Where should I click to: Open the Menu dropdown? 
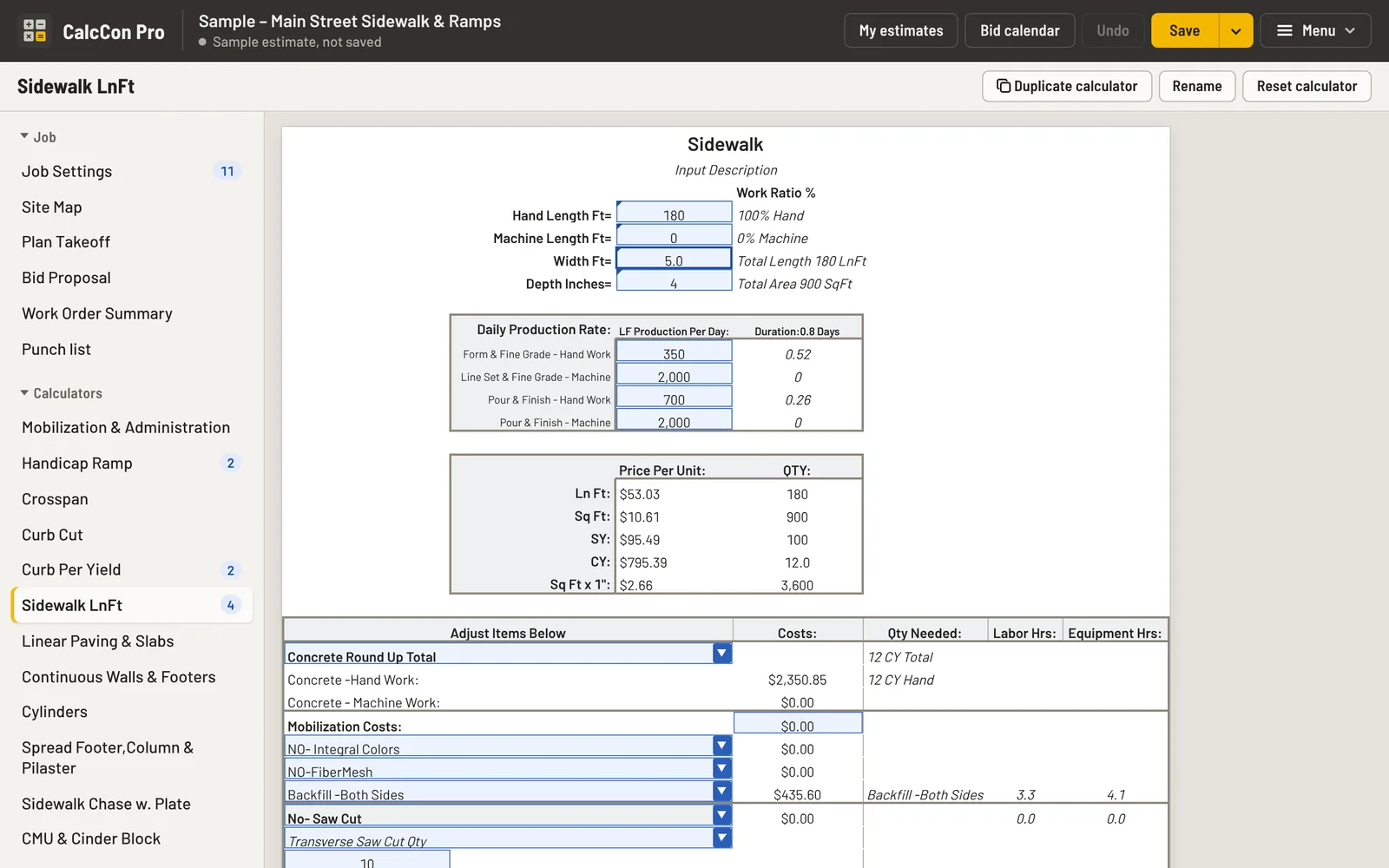(x=1315, y=31)
